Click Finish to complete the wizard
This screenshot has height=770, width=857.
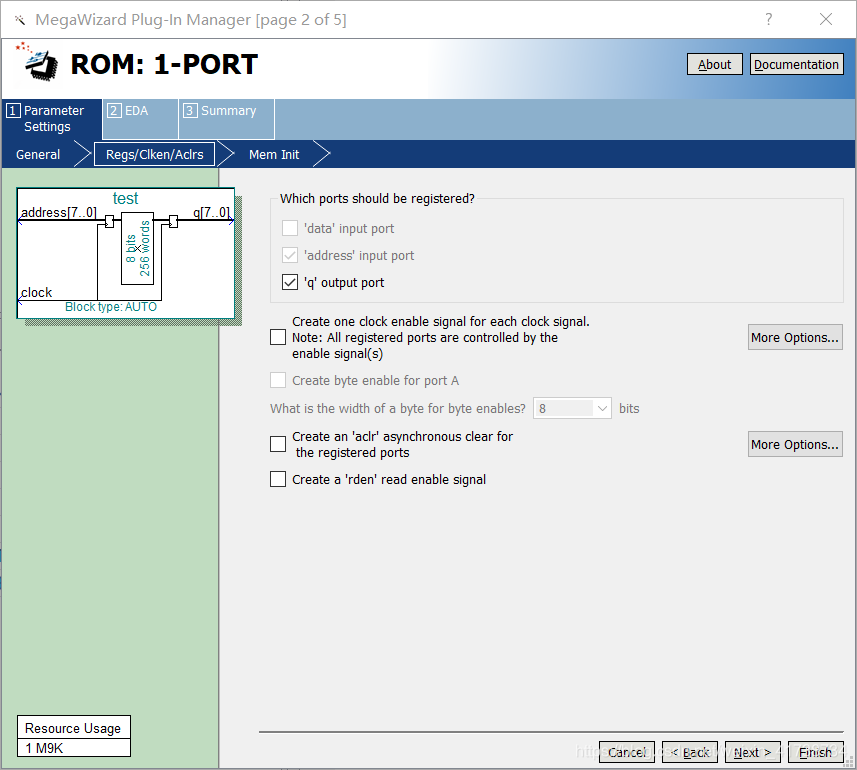[x=815, y=753]
